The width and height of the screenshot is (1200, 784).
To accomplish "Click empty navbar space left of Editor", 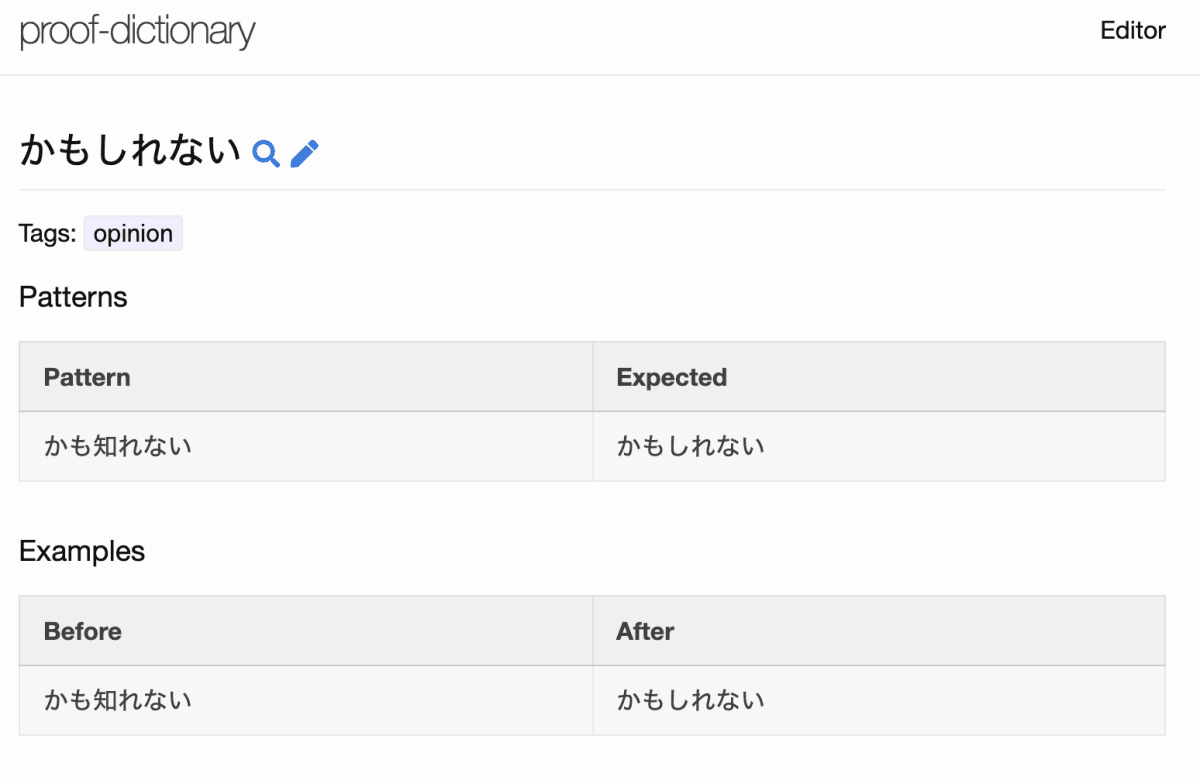I will (680, 32).
